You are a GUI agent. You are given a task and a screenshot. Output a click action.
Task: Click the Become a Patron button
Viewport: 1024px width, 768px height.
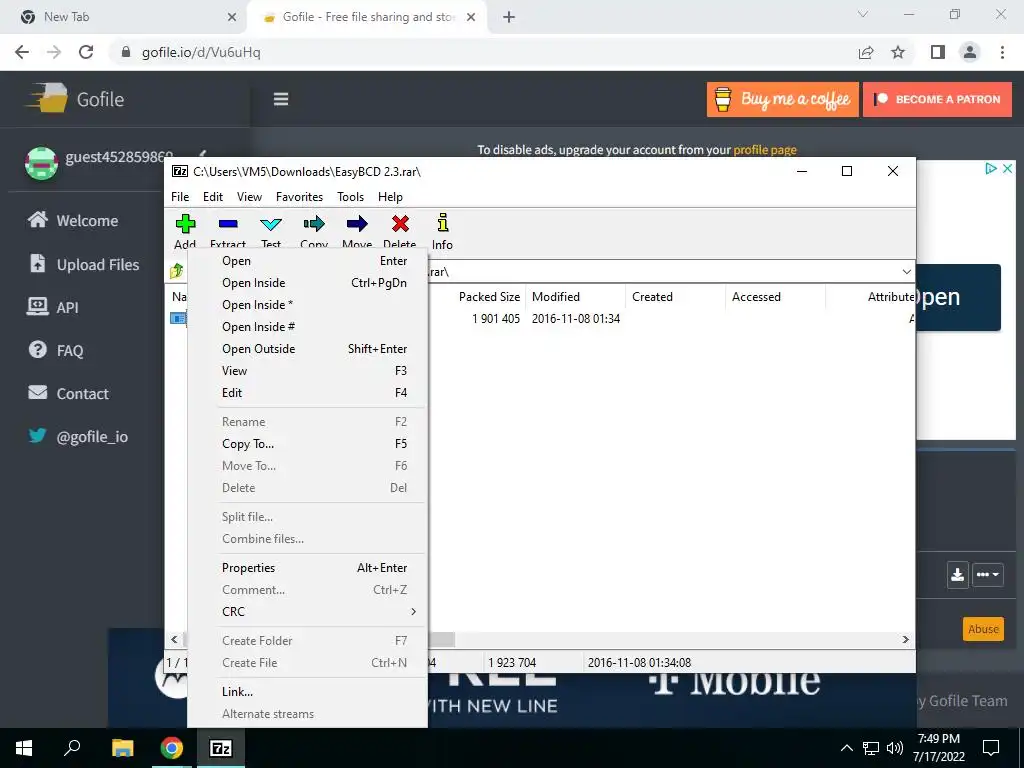coord(937,99)
